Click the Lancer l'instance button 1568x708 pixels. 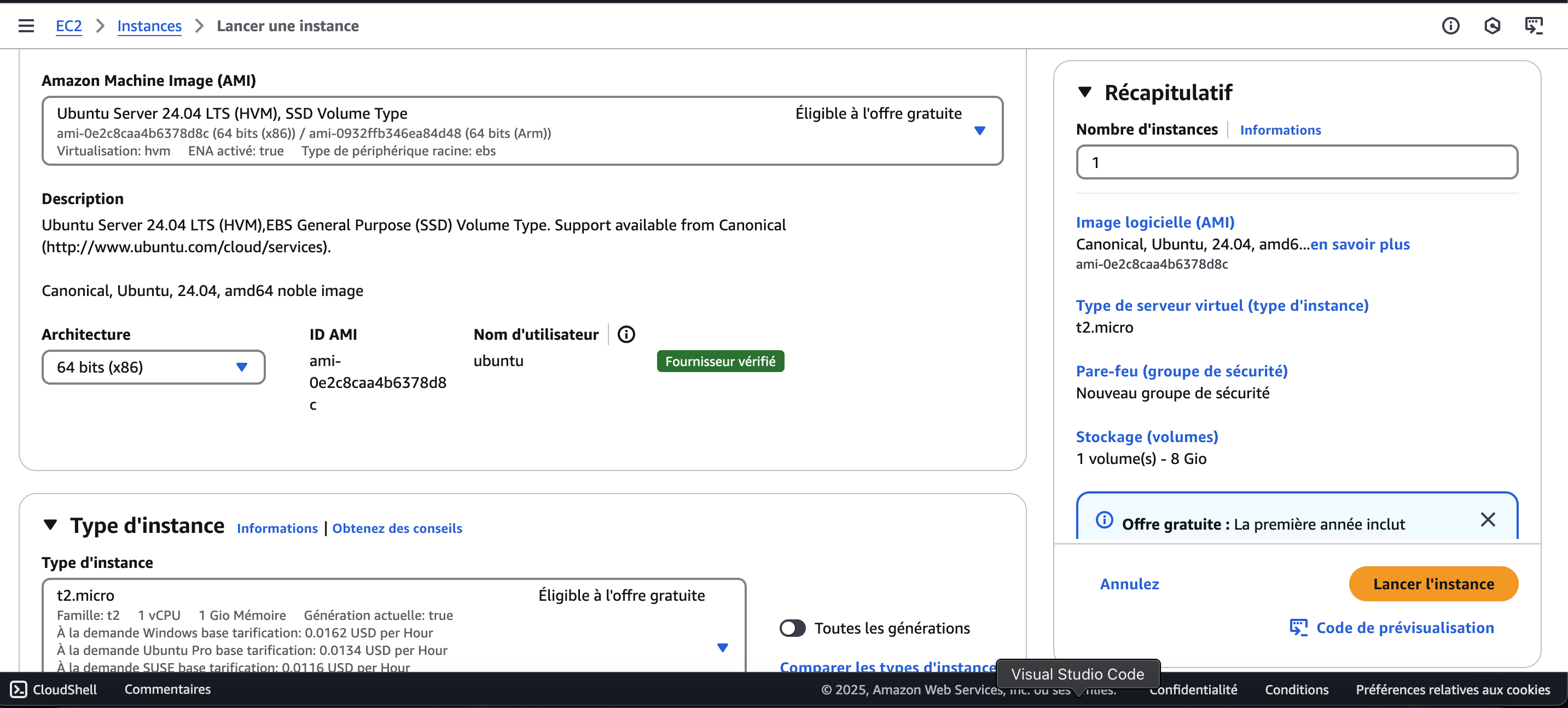[1433, 584]
